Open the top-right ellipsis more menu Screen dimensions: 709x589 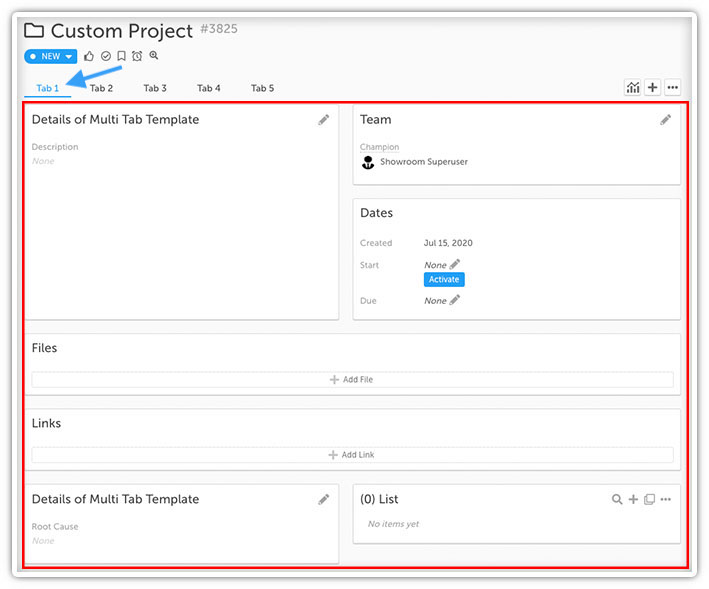click(672, 88)
